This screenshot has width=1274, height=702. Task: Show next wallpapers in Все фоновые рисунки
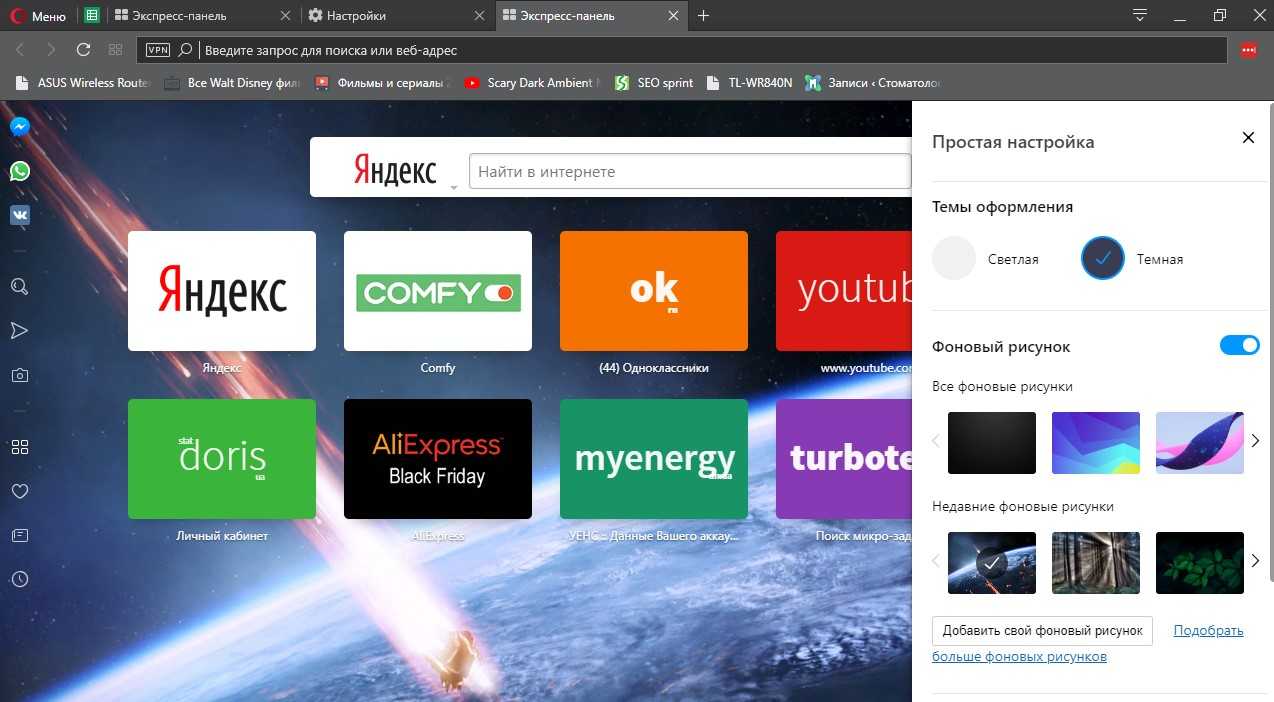pyautogui.click(x=1255, y=441)
